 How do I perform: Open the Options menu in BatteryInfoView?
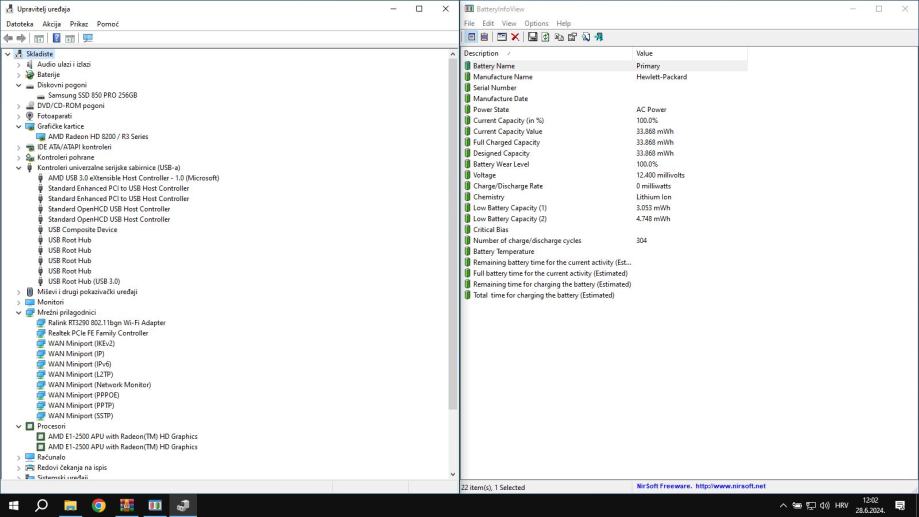[x=536, y=23]
